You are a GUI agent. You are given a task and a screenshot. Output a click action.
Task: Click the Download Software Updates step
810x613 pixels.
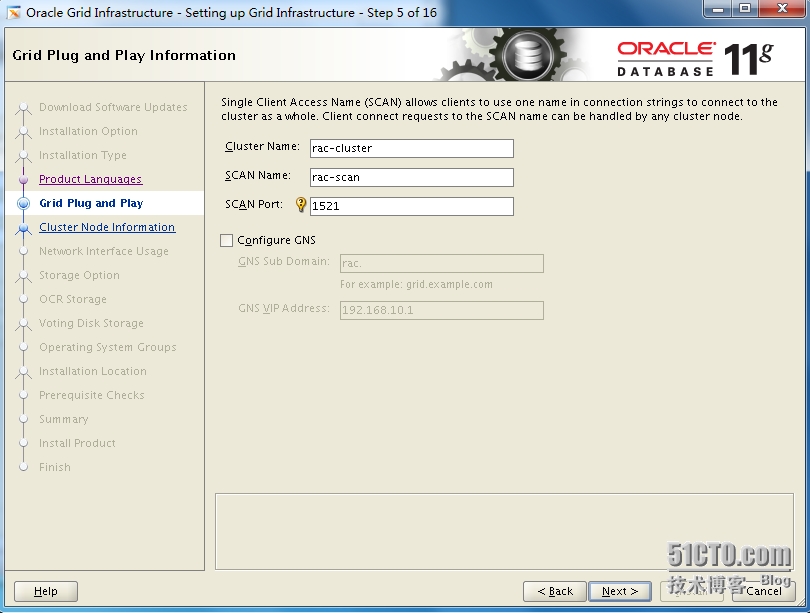[x=113, y=107]
